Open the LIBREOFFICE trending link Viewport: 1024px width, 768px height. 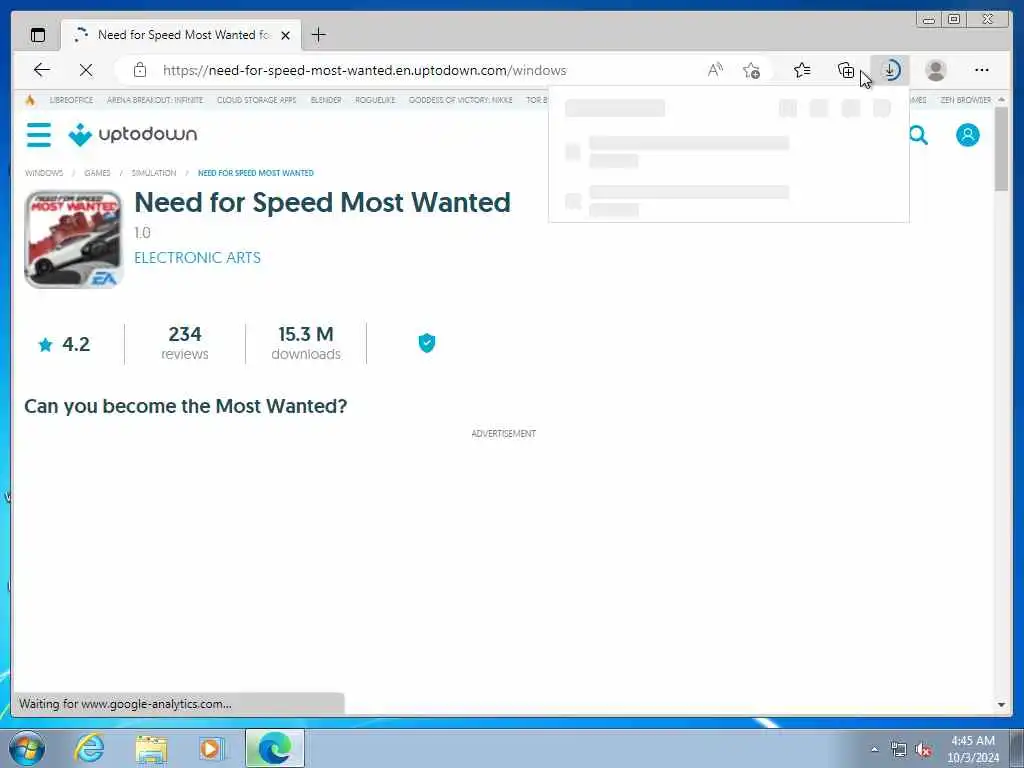(71, 100)
